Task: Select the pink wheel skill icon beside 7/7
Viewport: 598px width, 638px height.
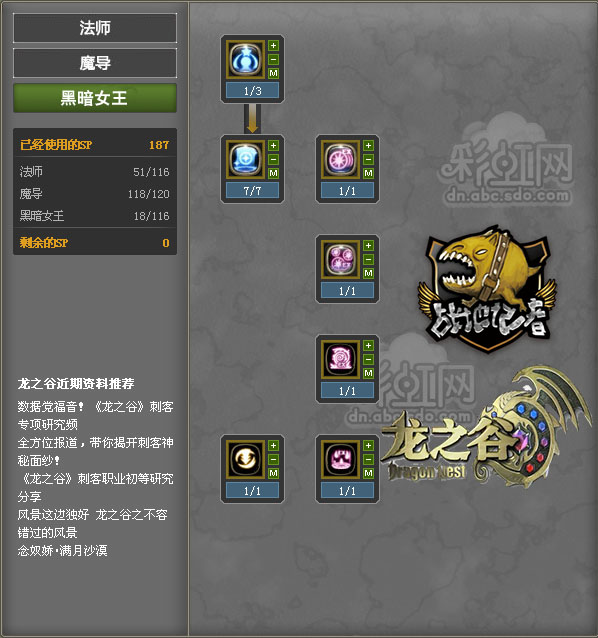Action: click(341, 160)
